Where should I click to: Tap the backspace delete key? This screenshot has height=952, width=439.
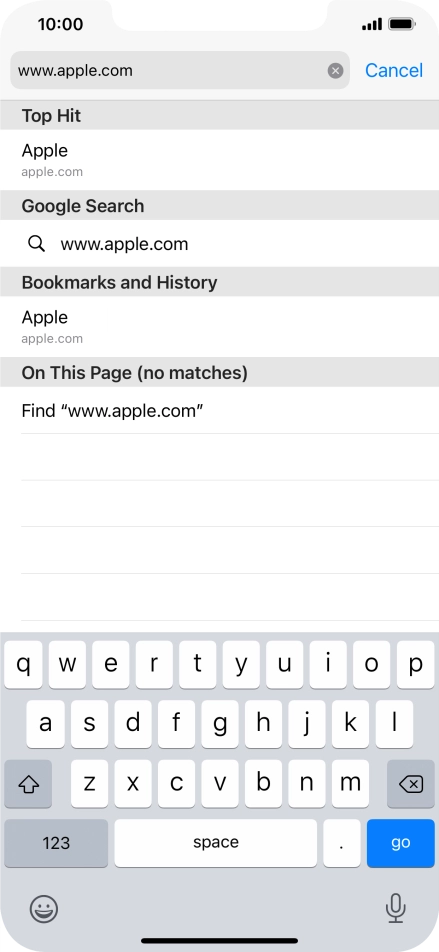click(x=411, y=784)
